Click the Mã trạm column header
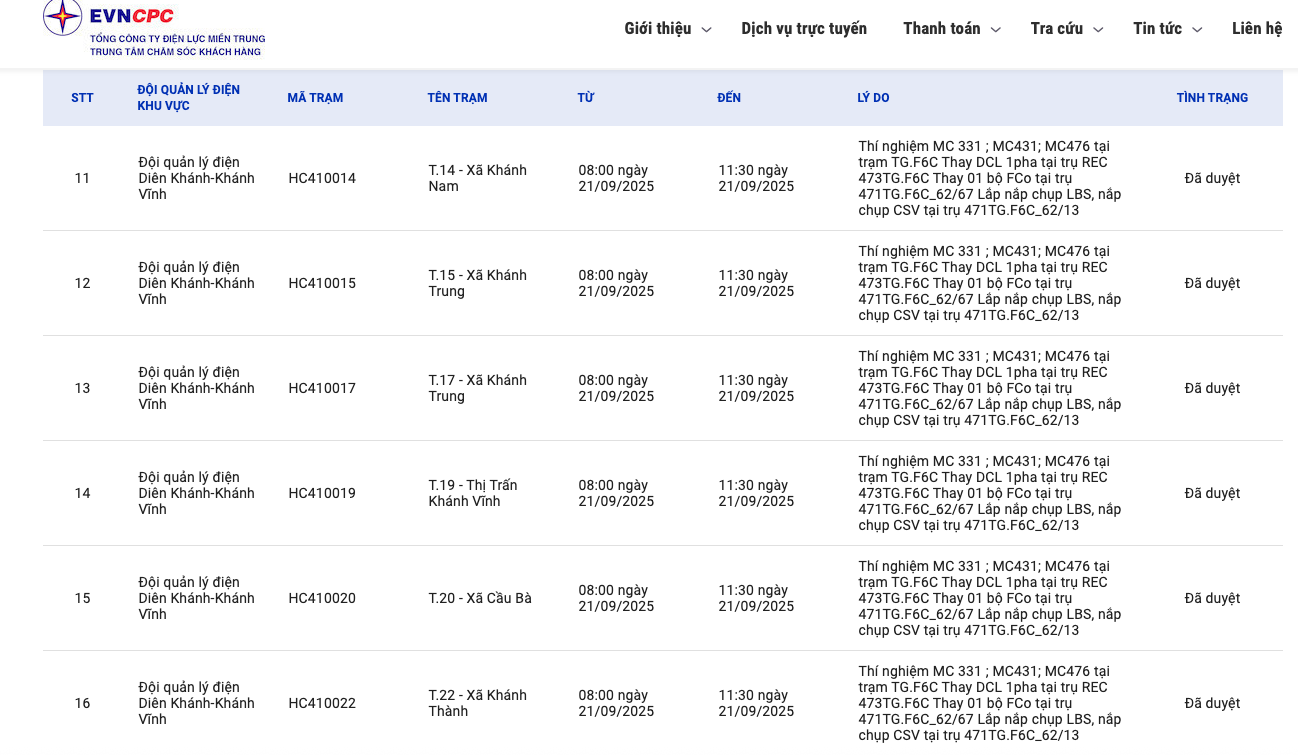 pos(315,98)
